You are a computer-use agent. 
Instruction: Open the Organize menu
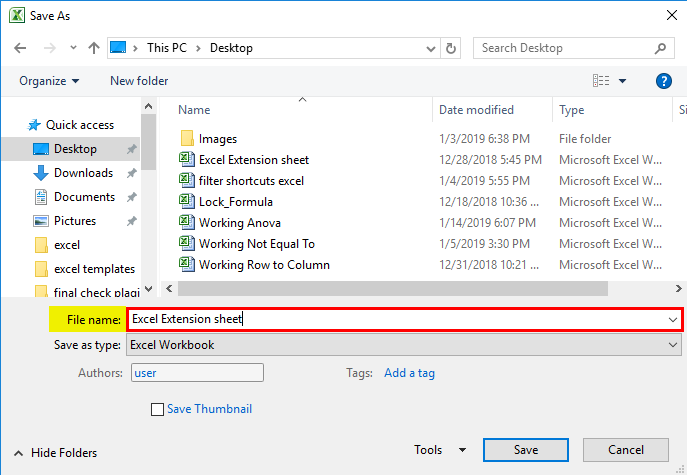49,81
